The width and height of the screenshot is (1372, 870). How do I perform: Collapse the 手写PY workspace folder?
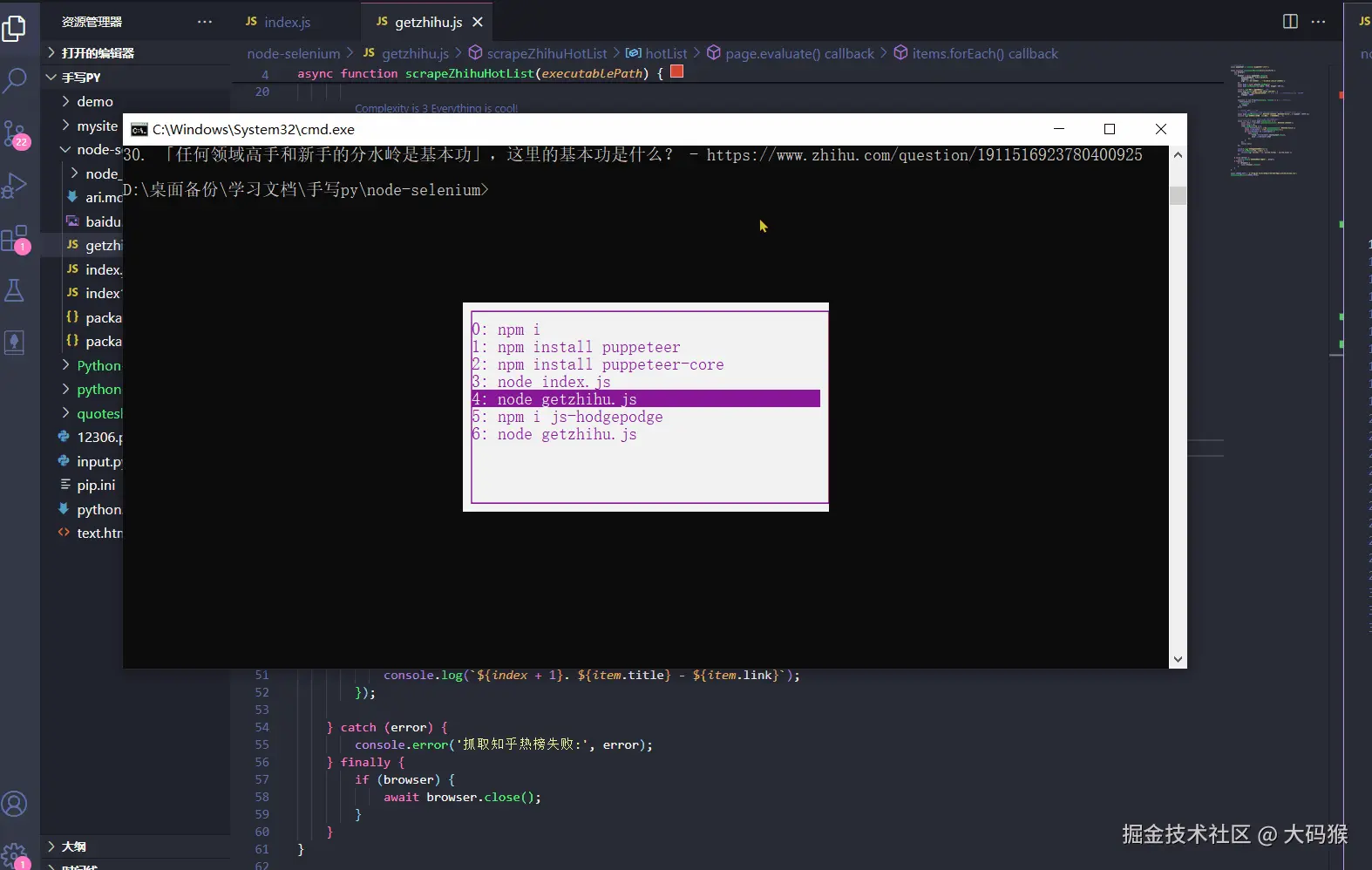81,78
